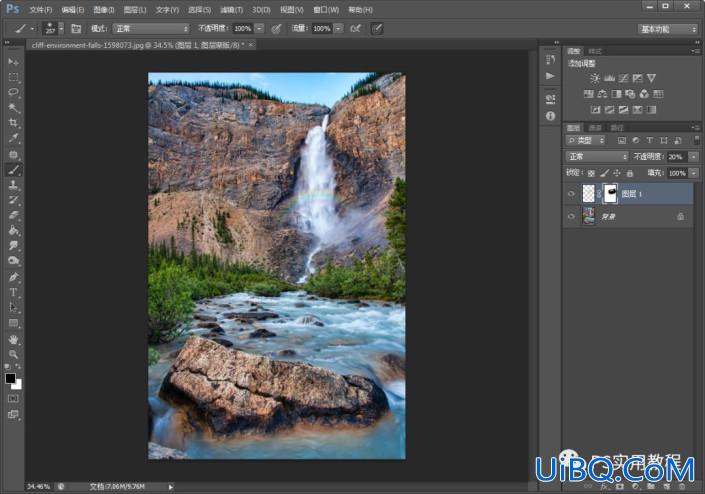Open the Info panel icon
This screenshot has width=705, height=494.
tap(550, 116)
